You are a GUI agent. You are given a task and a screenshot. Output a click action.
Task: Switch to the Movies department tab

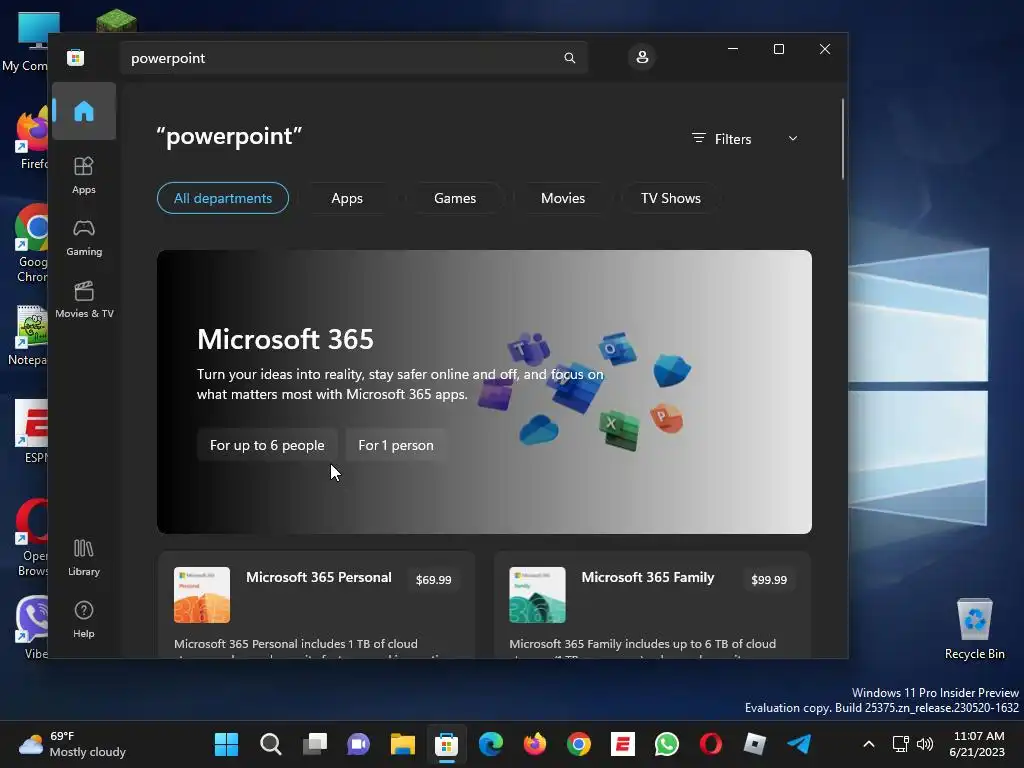tap(562, 198)
